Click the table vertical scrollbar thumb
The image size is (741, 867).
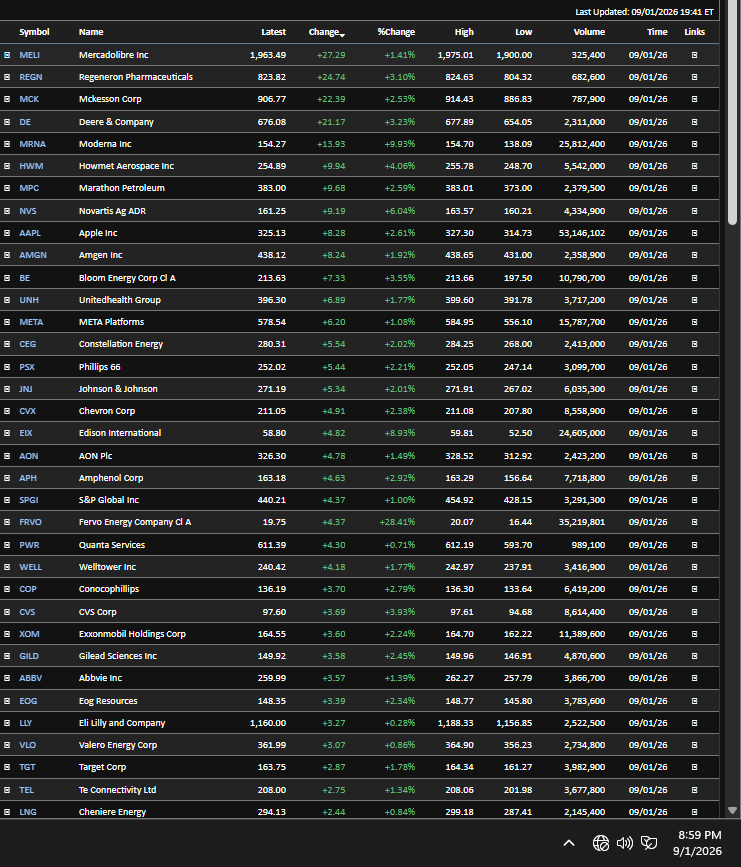click(x=733, y=113)
